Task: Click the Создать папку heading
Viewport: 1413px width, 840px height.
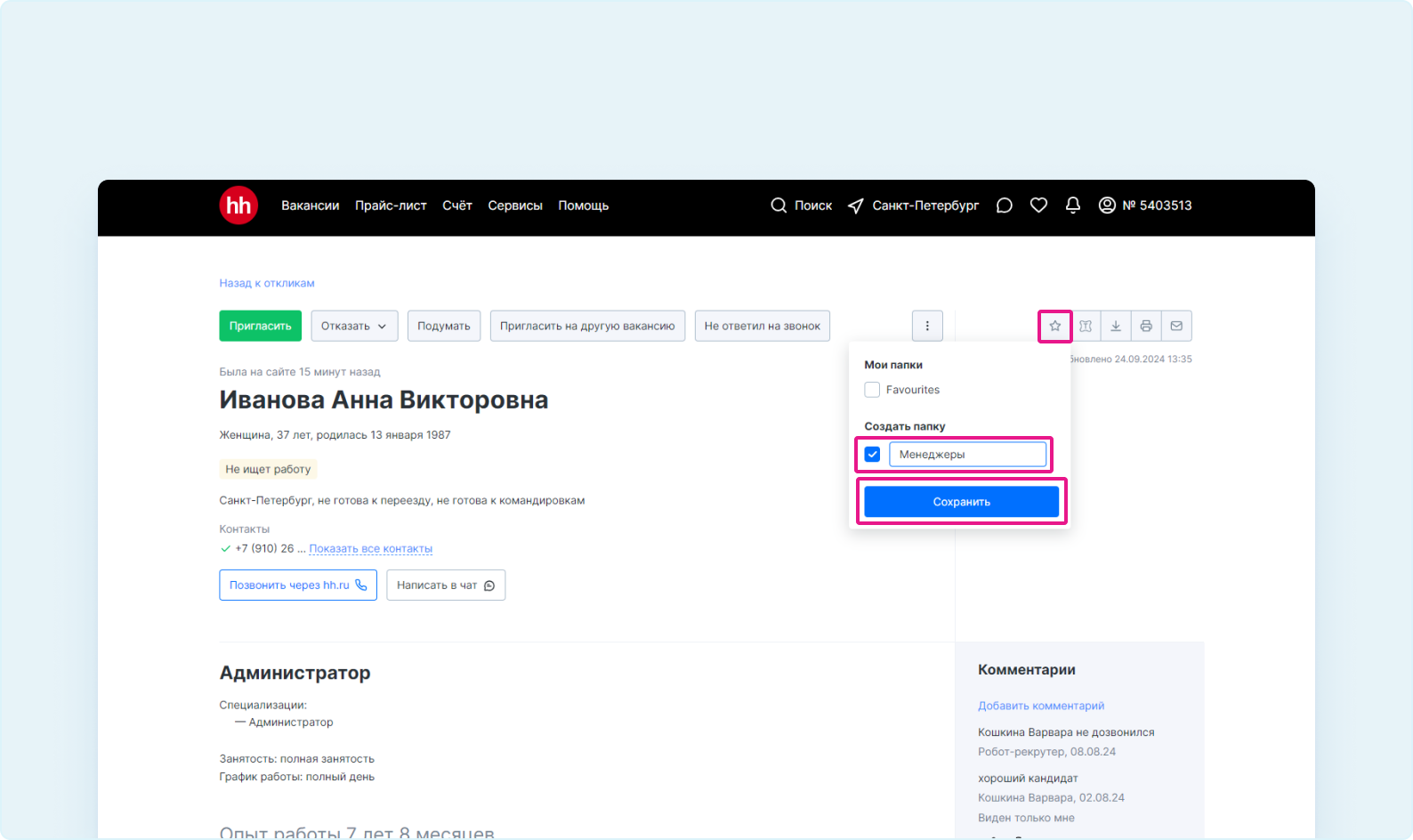Action: (905, 426)
